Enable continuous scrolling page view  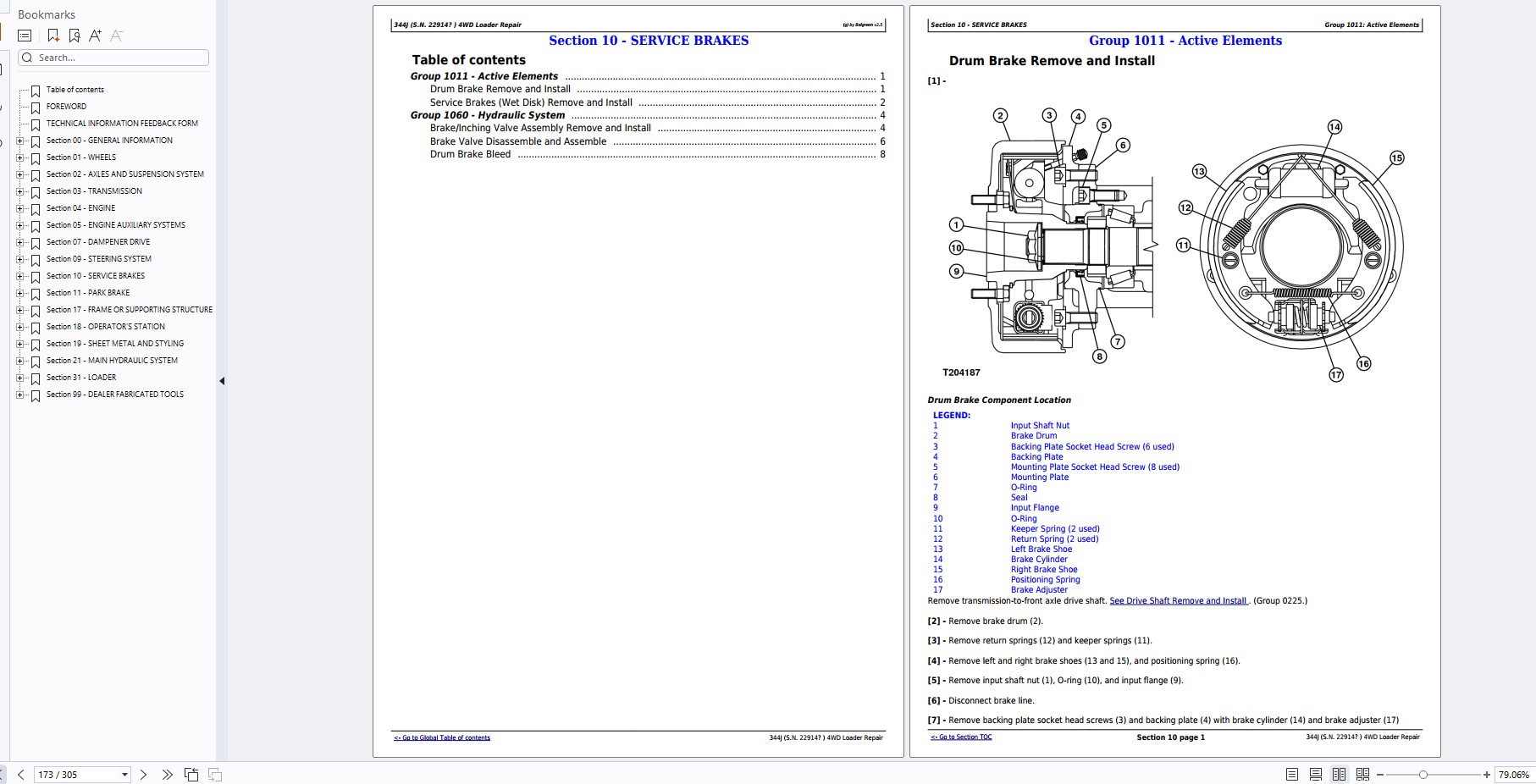point(1315,775)
